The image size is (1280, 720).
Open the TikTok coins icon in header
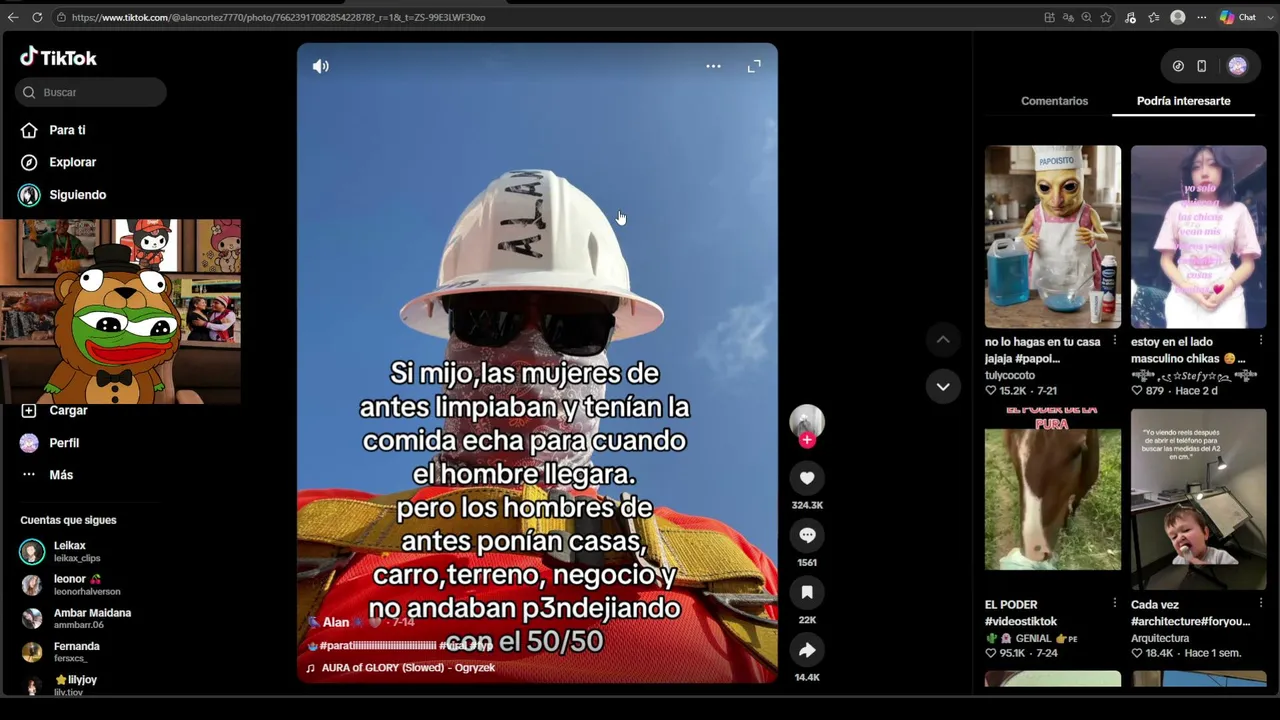pos(1178,66)
